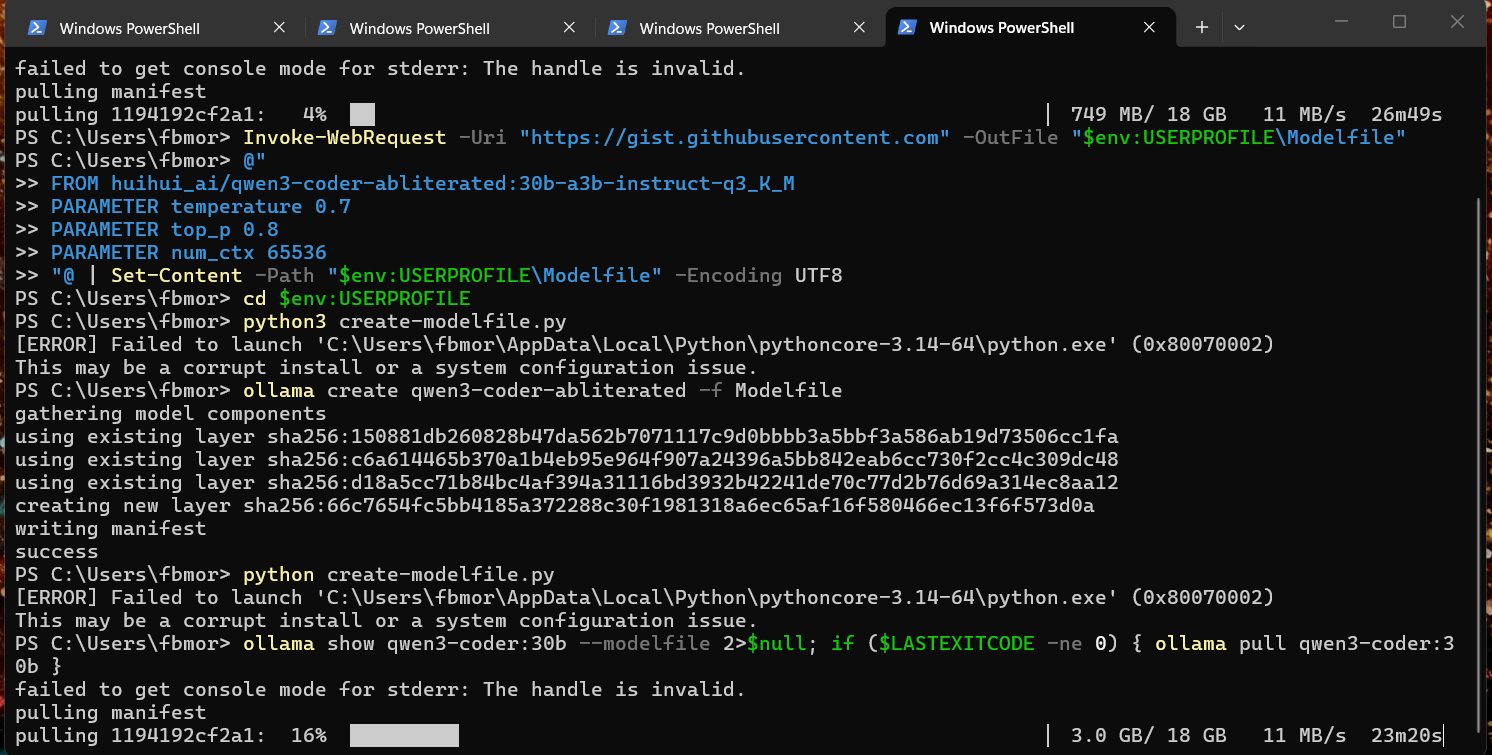The width and height of the screenshot is (1492, 755).
Task: Close the second Windows PowerShell tab
Action: point(571,28)
